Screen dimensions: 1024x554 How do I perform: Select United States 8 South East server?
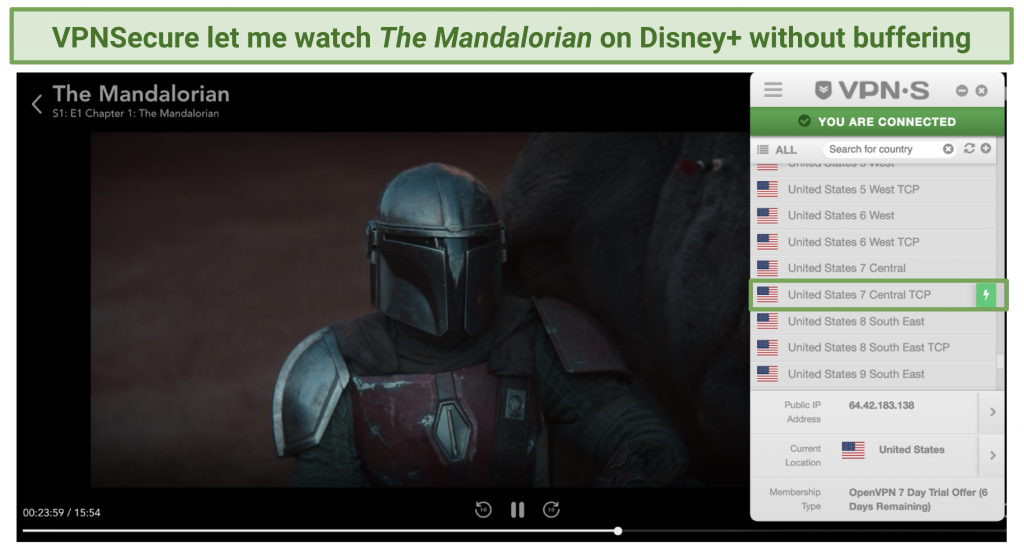[x=874, y=321]
